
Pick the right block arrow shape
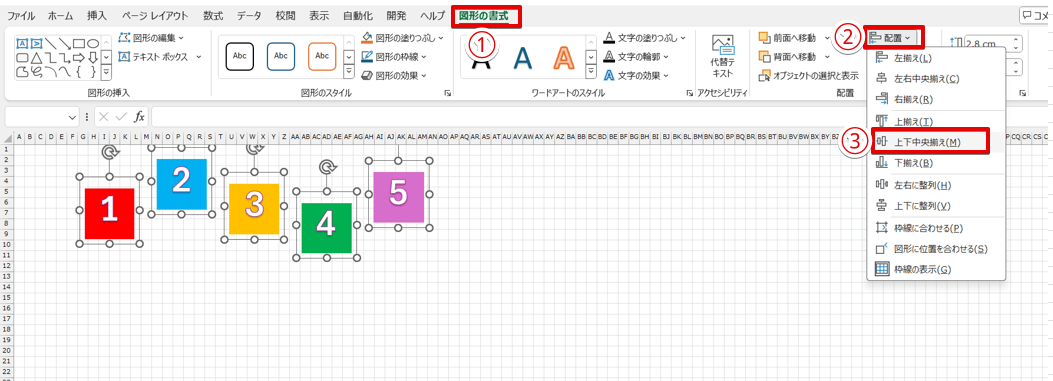79,58
